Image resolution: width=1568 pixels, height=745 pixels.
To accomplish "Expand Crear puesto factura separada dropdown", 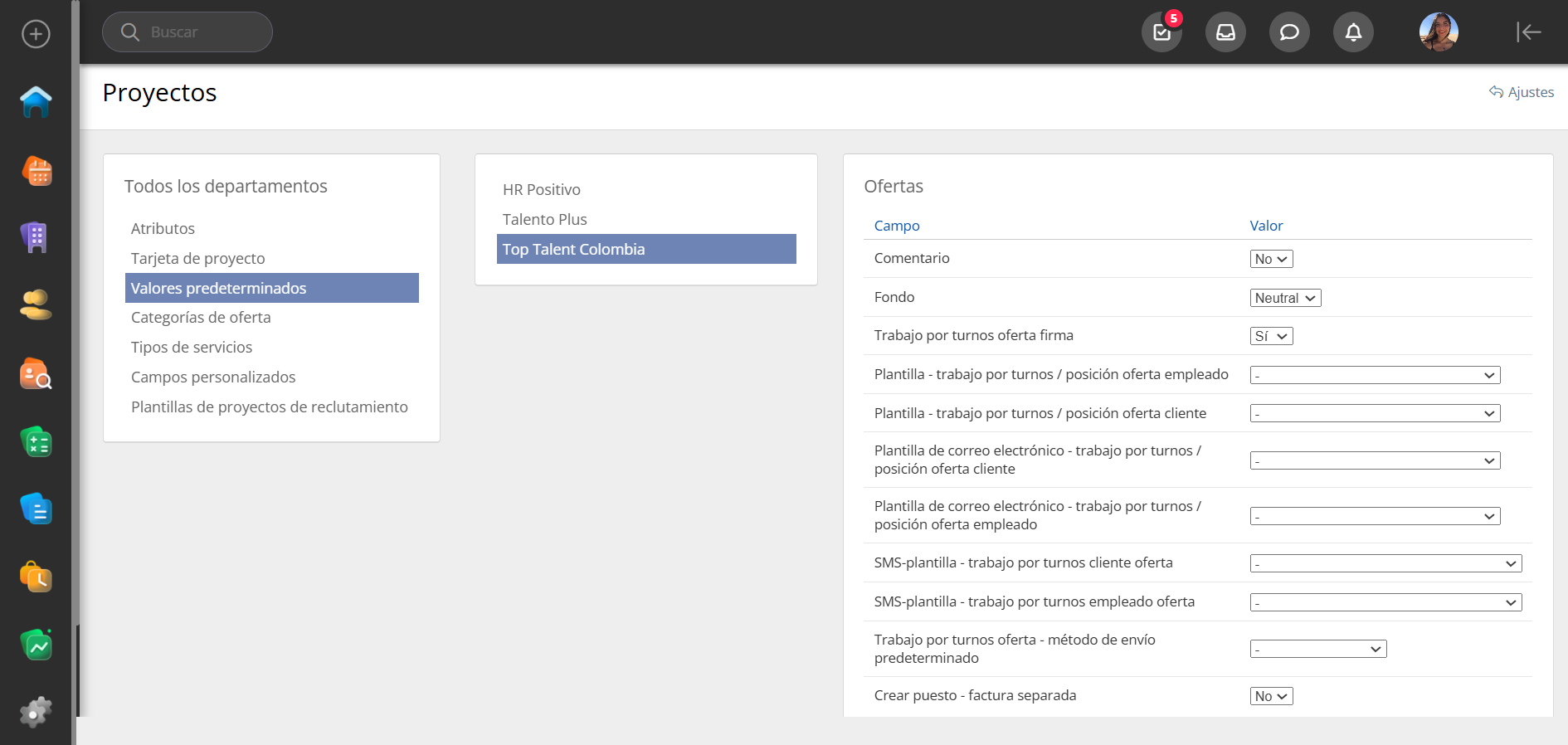I will click(1271, 696).
